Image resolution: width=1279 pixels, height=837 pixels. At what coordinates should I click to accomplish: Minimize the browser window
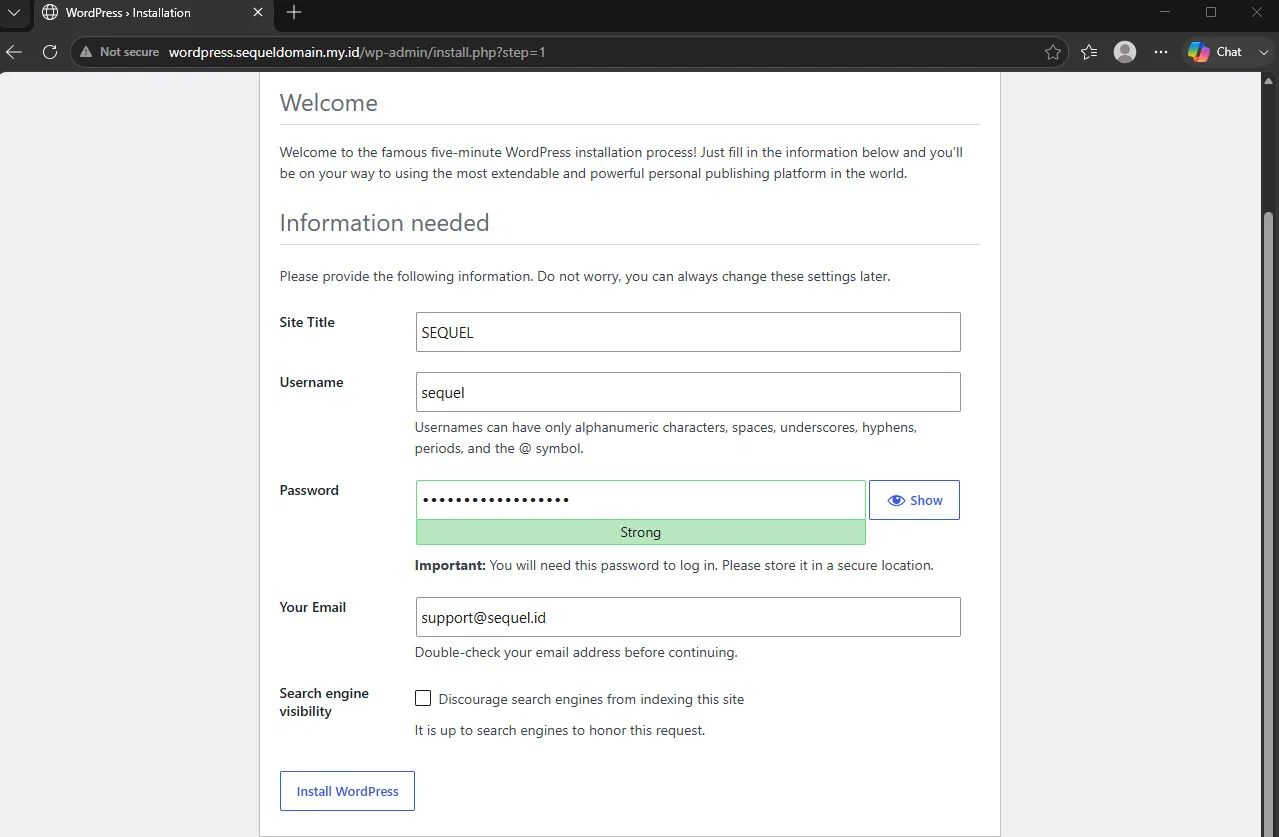click(x=1165, y=12)
